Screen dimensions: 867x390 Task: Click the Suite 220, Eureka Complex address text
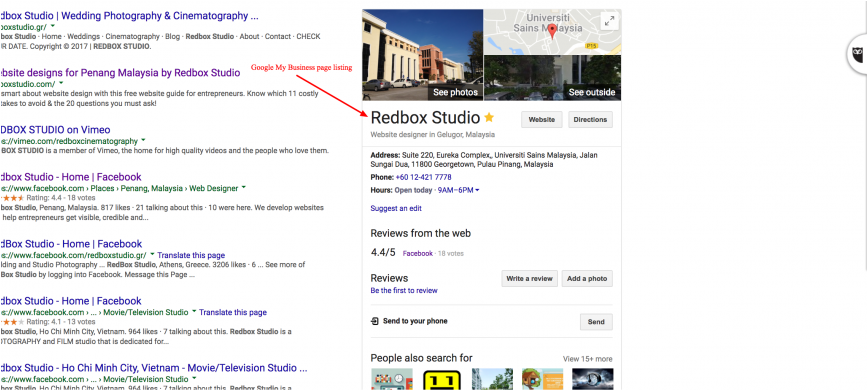click(484, 160)
